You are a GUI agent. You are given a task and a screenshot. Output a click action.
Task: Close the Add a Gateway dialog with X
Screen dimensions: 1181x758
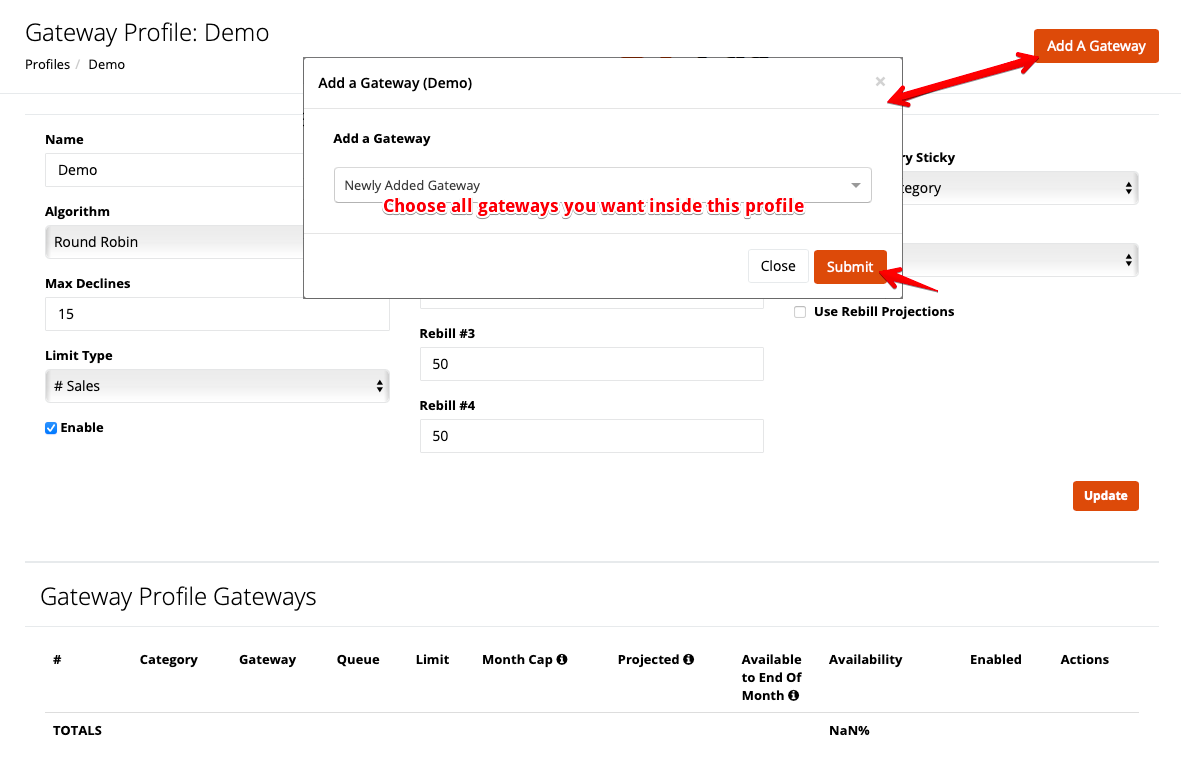pos(880,82)
